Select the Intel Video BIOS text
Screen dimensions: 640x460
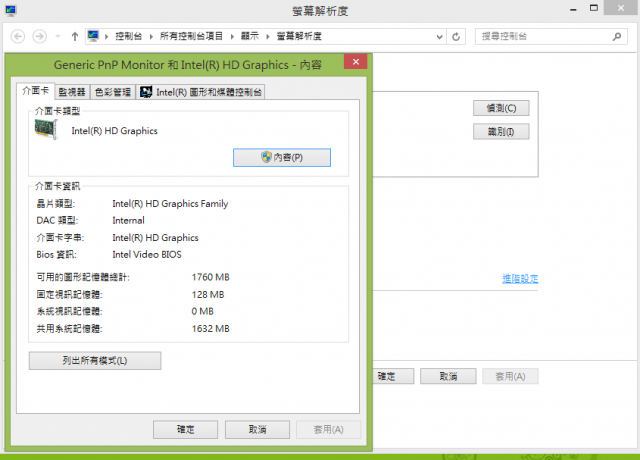coord(147,254)
